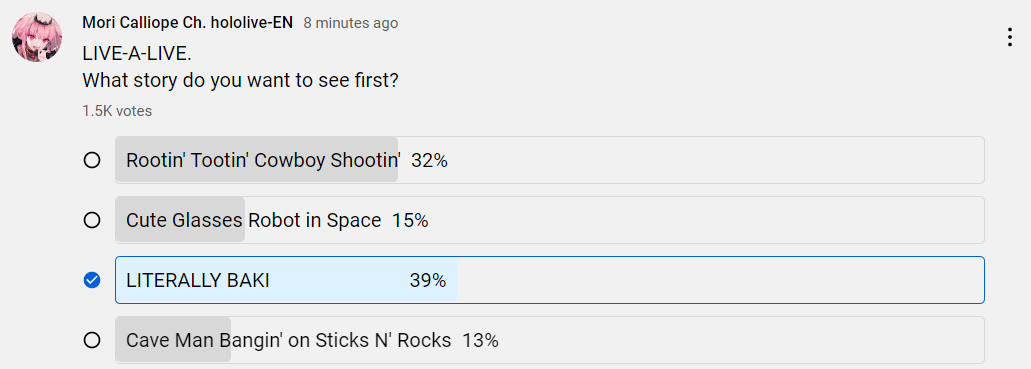1031x369 pixels.
Task: Click the 15% result value
Action: 410,220
